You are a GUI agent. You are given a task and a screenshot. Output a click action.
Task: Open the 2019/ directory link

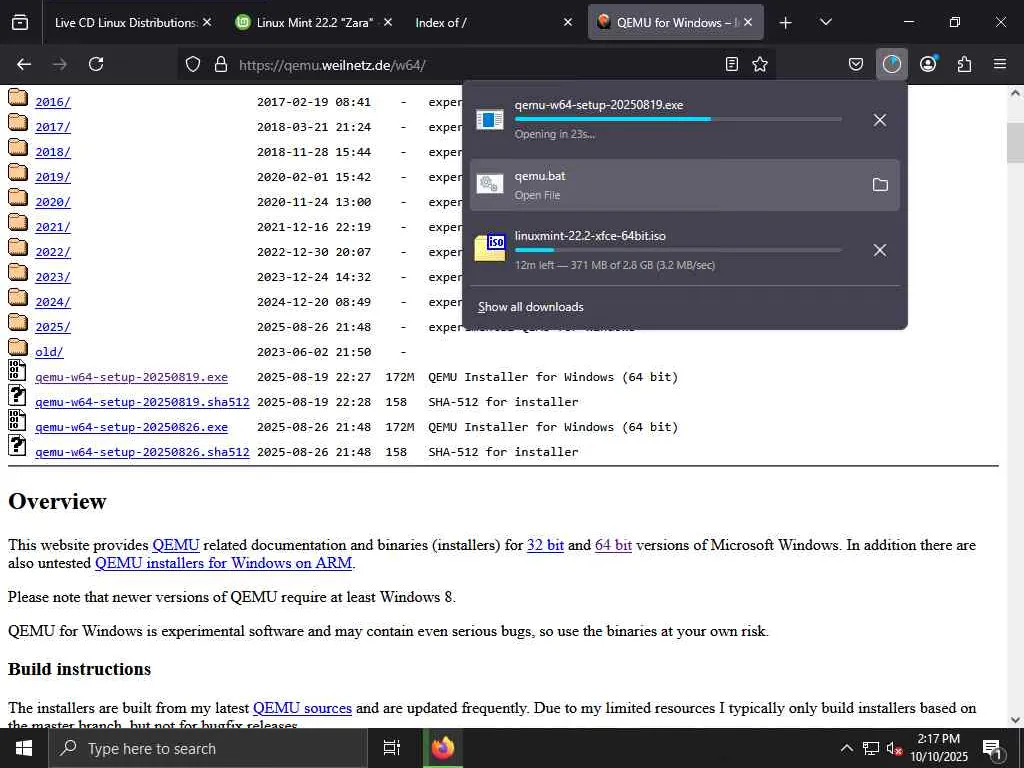(53, 177)
